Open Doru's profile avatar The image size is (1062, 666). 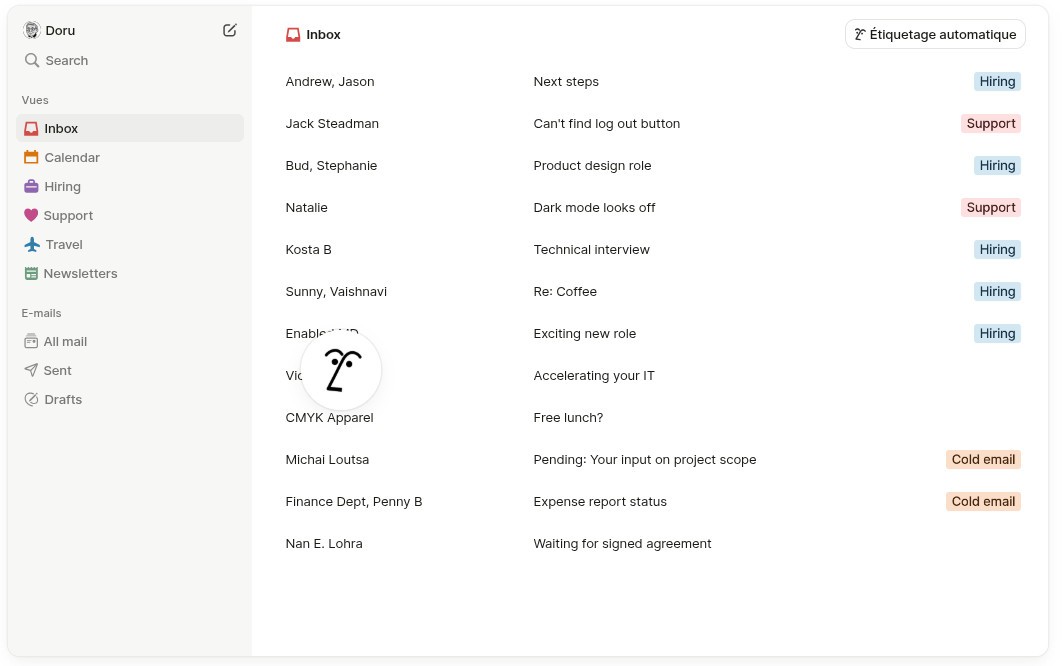tap(32, 30)
